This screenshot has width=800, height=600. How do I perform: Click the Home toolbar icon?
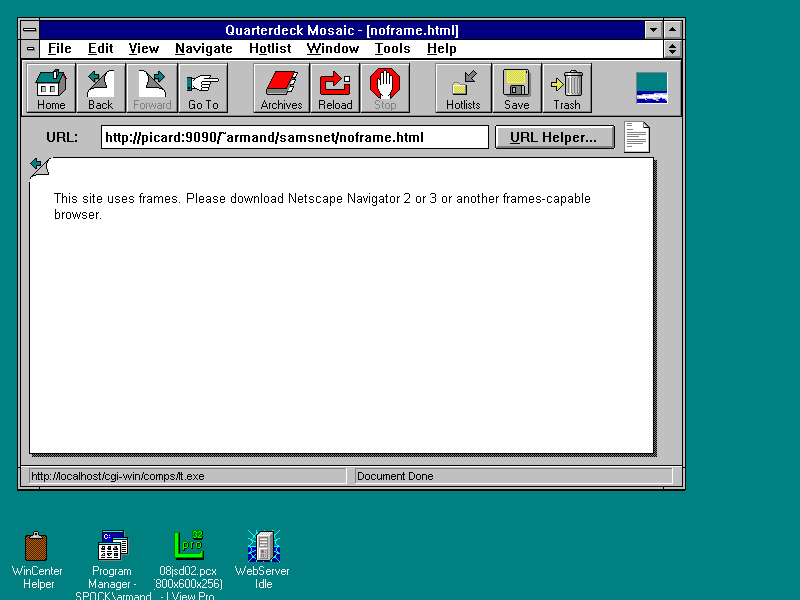tap(51, 88)
